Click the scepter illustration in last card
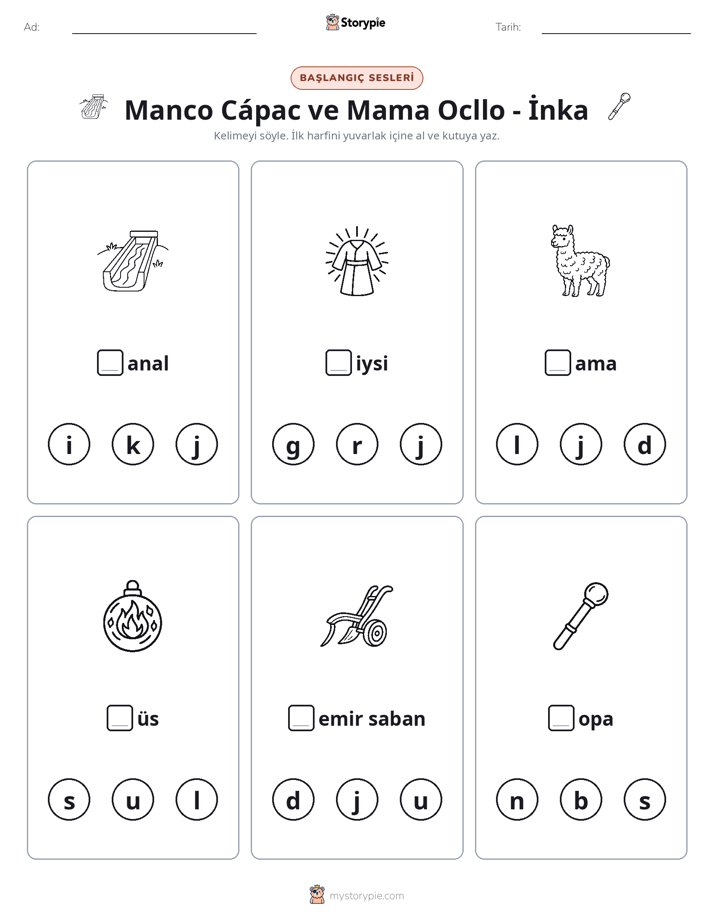Screen dimensions: 714x924 581,616
